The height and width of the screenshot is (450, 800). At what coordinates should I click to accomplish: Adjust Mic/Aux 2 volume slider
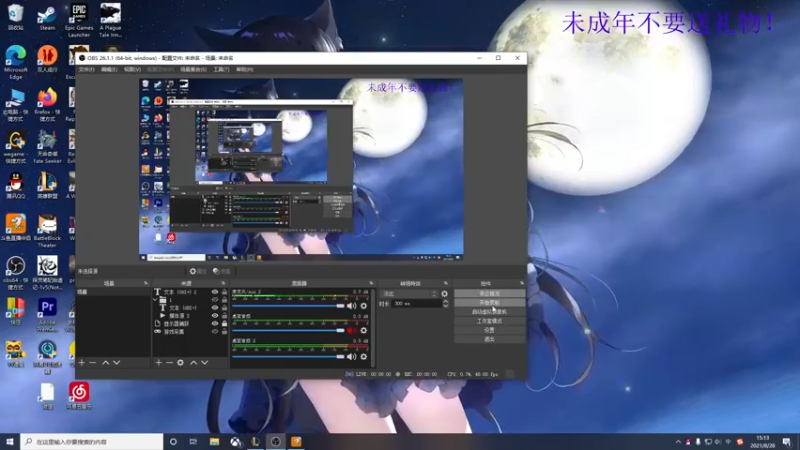coord(288,306)
